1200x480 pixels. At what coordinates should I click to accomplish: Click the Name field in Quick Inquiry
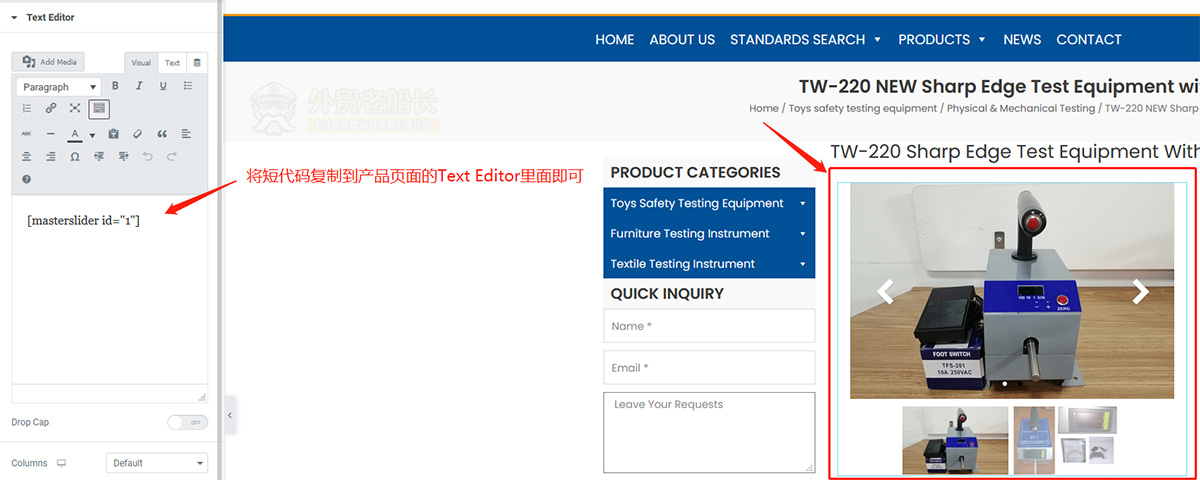pos(709,326)
